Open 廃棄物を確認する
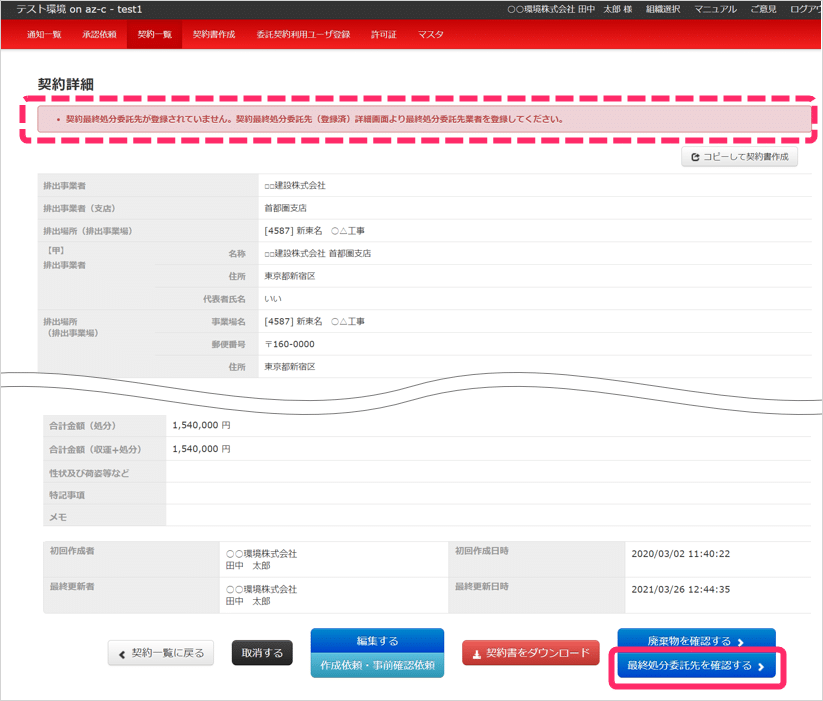 (x=696, y=641)
